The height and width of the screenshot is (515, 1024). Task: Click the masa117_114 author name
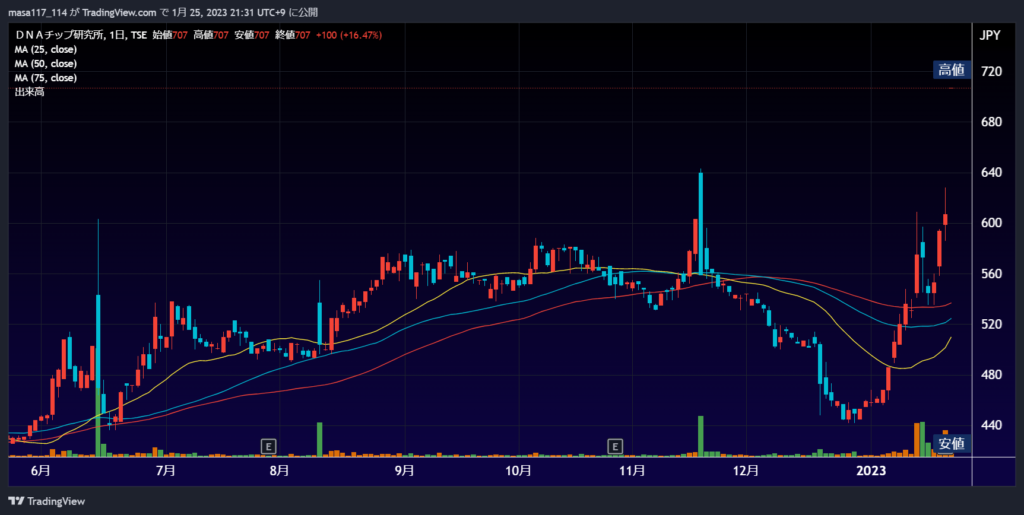[40, 12]
